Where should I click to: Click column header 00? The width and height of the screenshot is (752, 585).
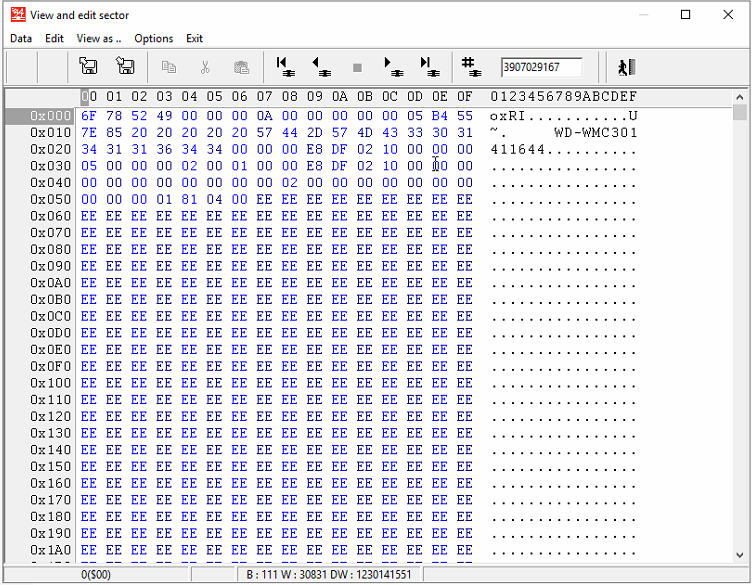89,97
